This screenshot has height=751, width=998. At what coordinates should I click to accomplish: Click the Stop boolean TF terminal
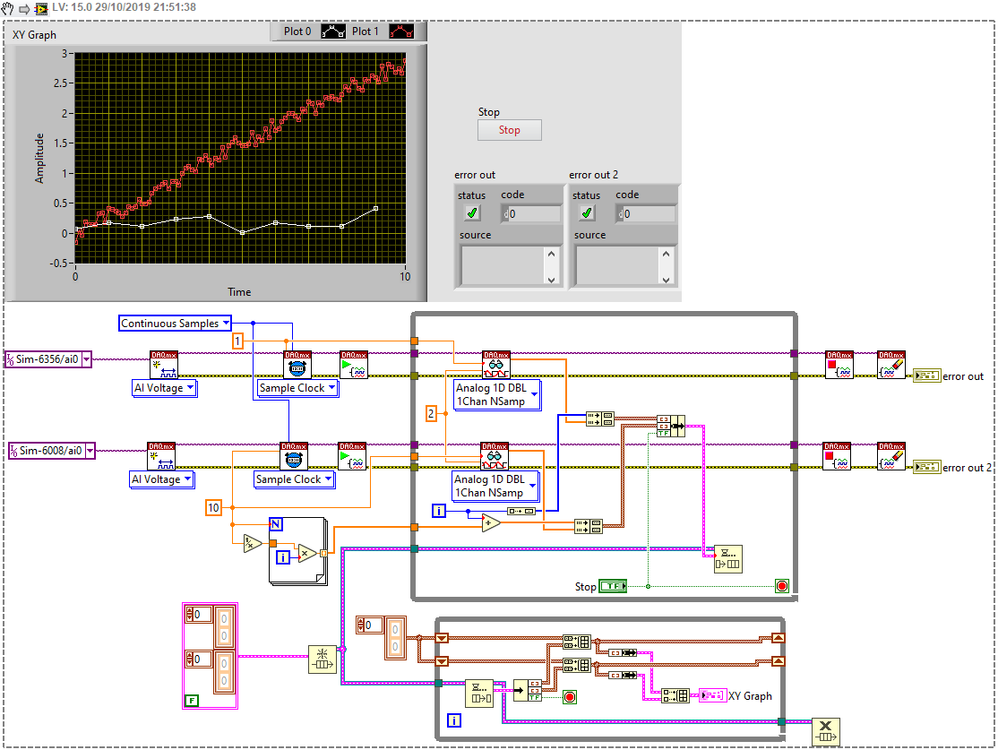613,586
